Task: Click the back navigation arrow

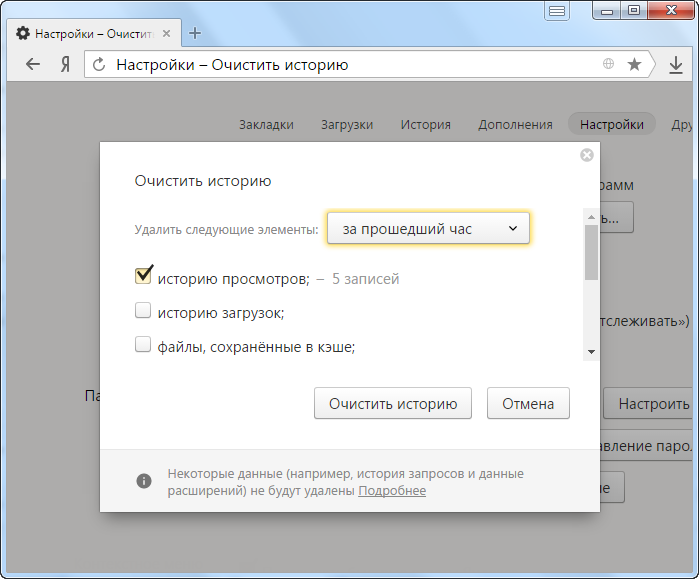Action: tap(33, 65)
